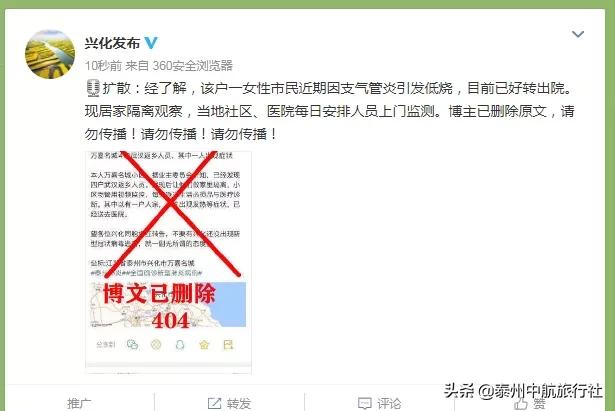The height and width of the screenshot is (411, 615).
Task: Open the 360安全浏览器 source link
Action: (x=193, y=65)
